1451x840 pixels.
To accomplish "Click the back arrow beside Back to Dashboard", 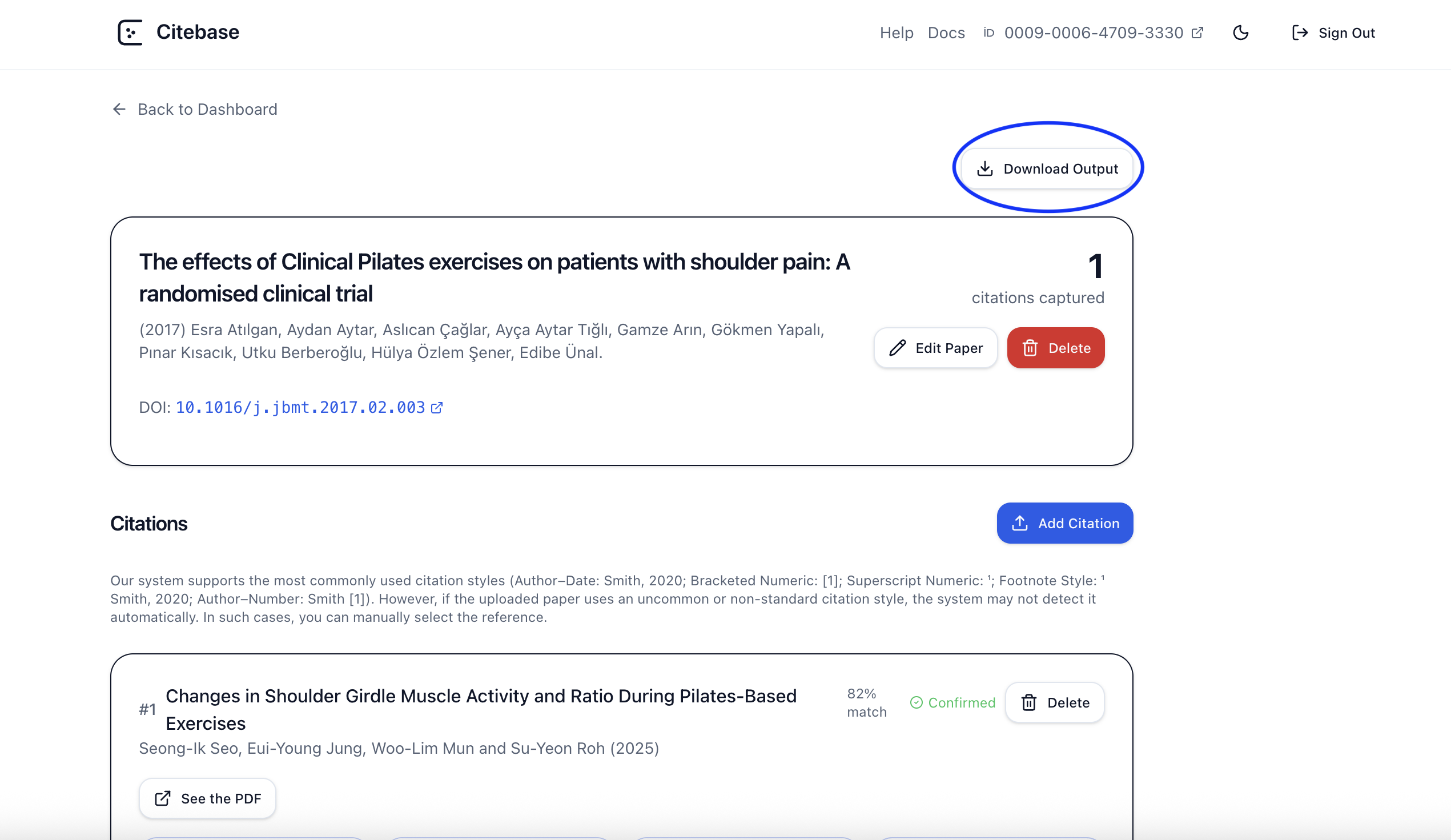I will click(x=119, y=110).
